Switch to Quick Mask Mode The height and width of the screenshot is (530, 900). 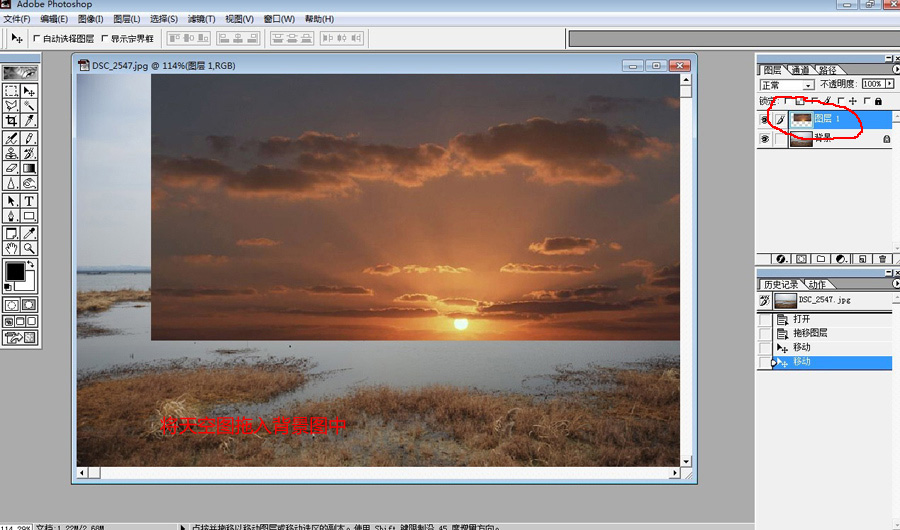[x=29, y=305]
